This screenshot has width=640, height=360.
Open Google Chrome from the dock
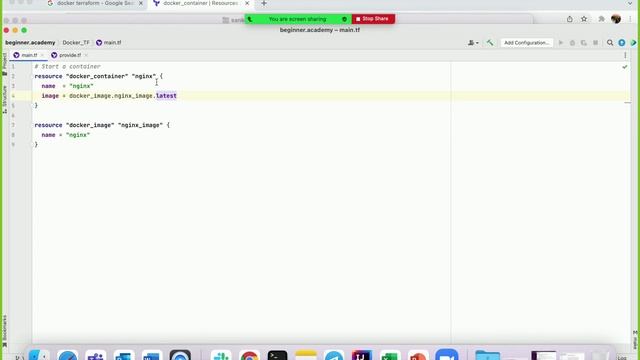[249, 355]
